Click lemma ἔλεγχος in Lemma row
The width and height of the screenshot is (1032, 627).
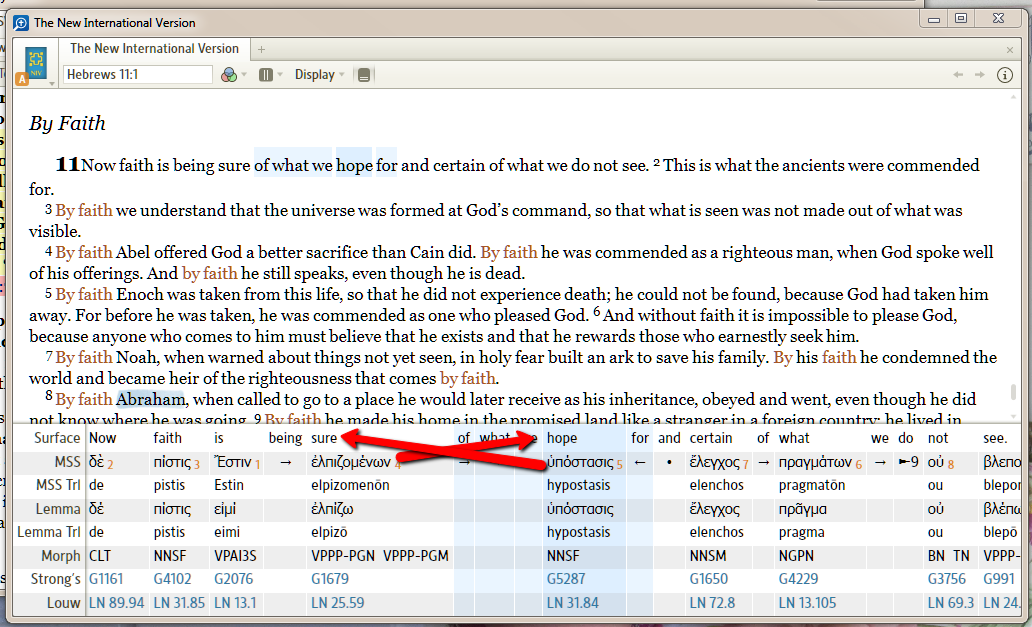point(715,509)
